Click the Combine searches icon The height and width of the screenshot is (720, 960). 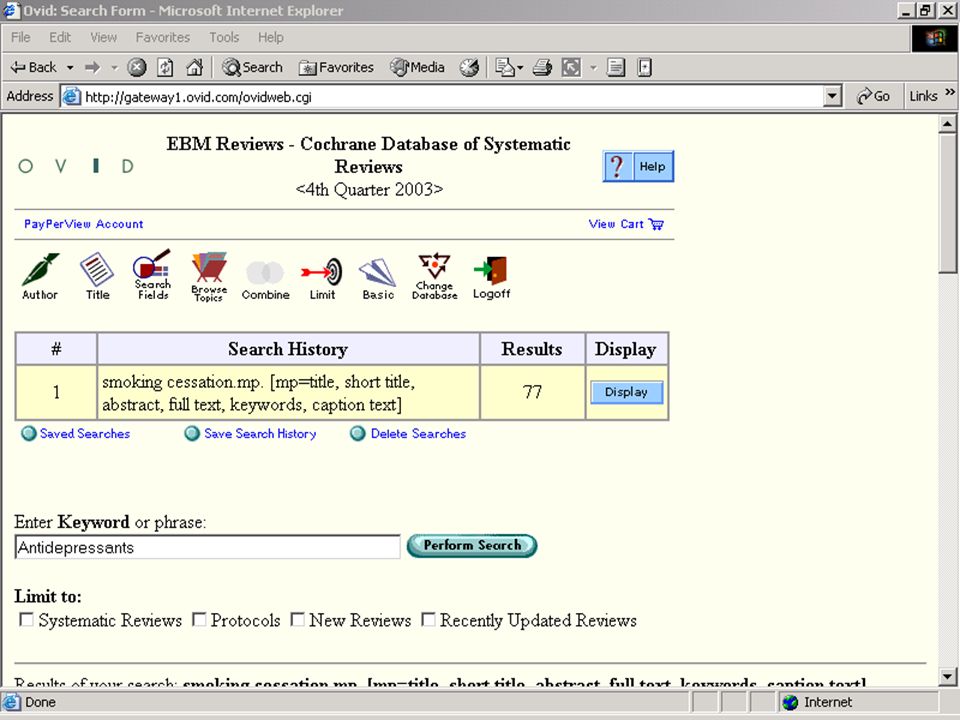[x=265, y=280]
